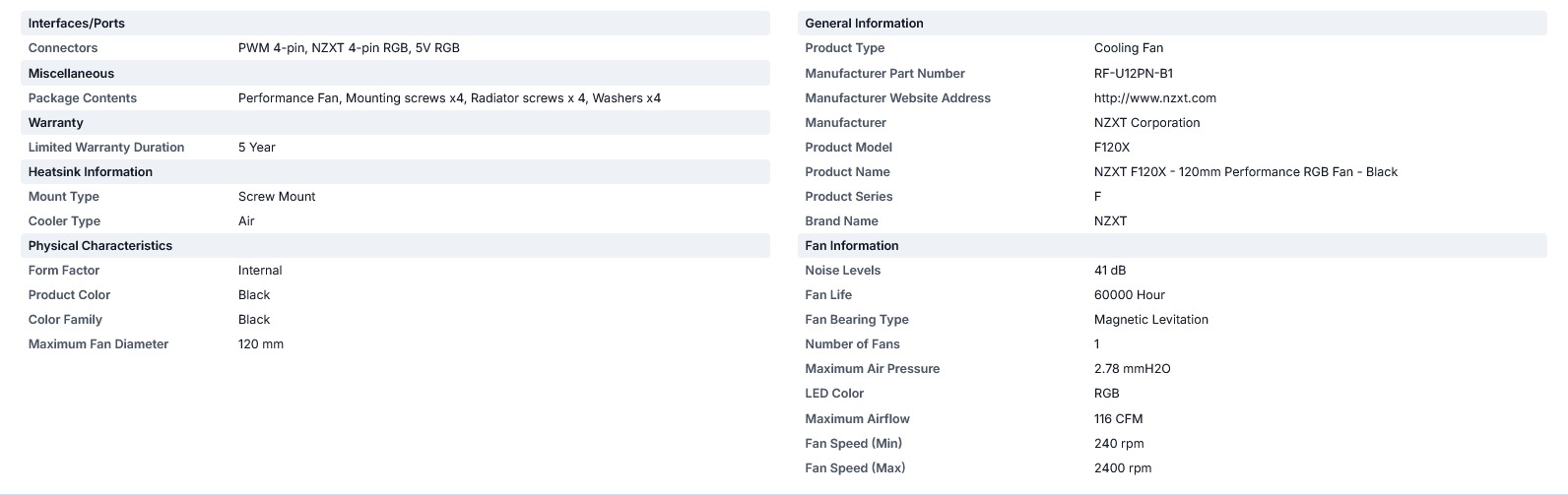Select the PWM 4-pin connectors value

click(x=349, y=47)
